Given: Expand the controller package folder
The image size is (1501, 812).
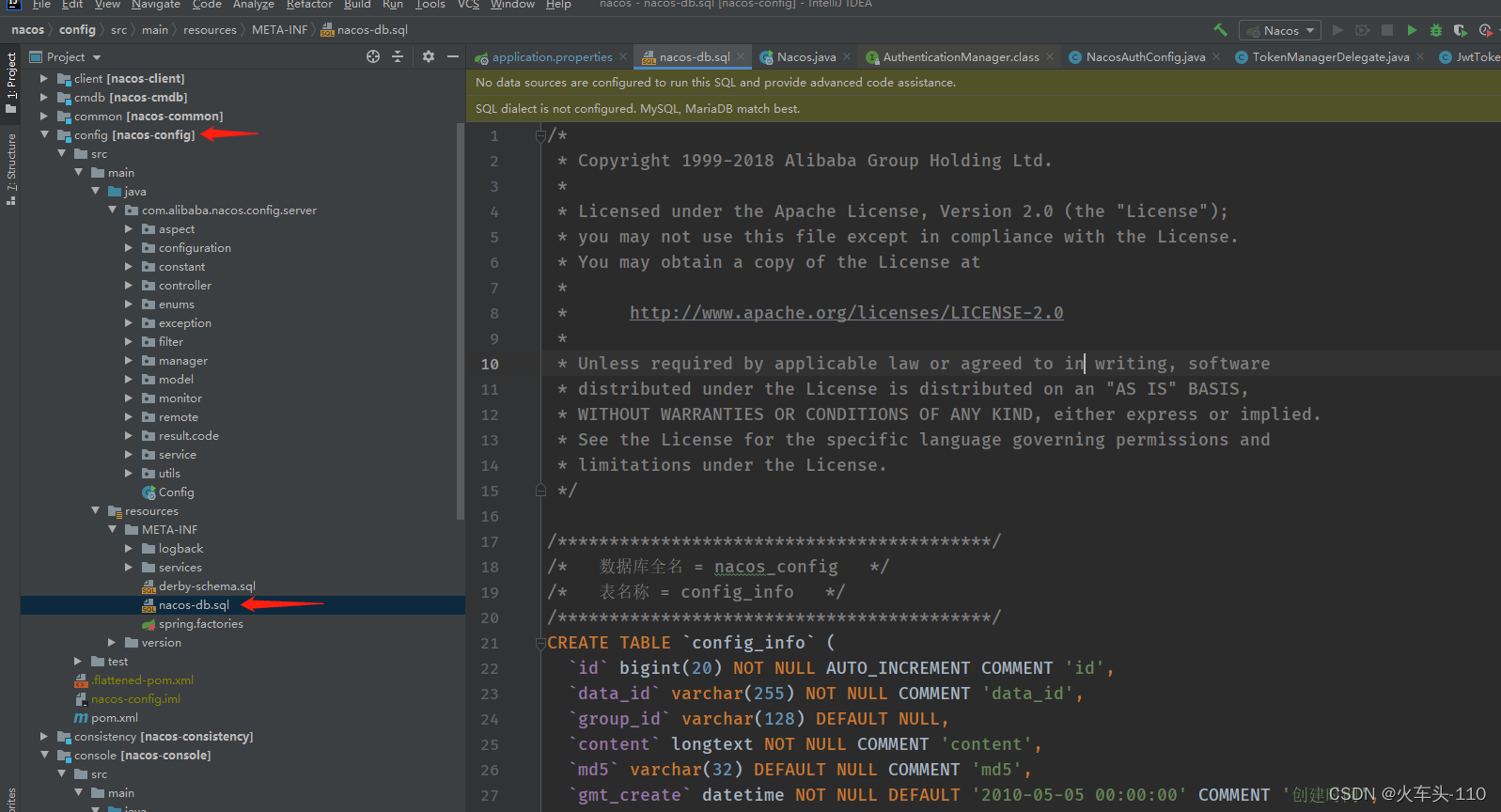Looking at the screenshot, I should [x=129, y=286].
